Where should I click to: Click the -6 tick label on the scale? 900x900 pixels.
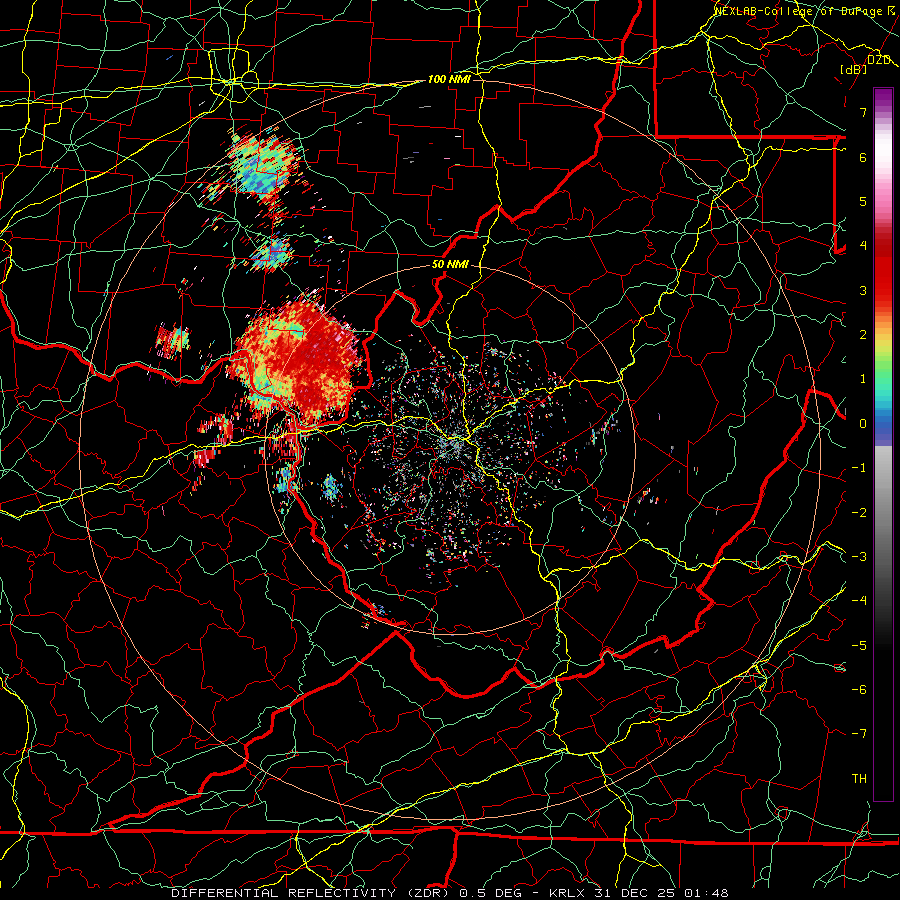point(859,690)
